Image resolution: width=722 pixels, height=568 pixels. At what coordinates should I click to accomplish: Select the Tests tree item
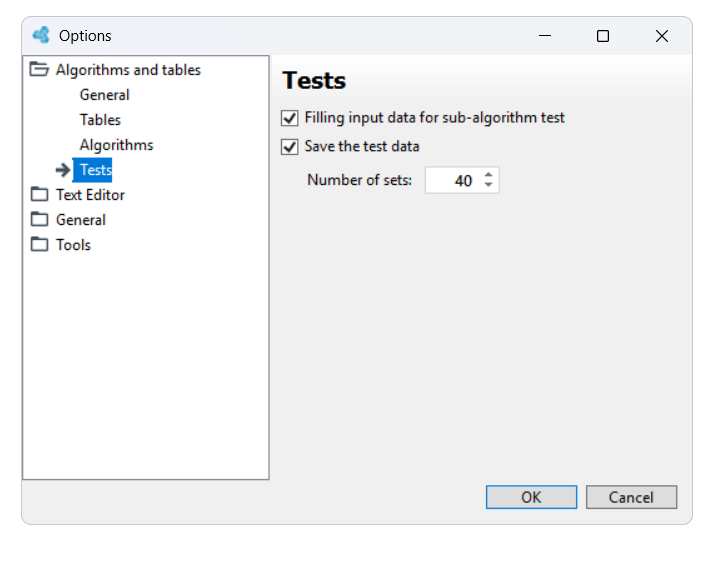pos(95,170)
